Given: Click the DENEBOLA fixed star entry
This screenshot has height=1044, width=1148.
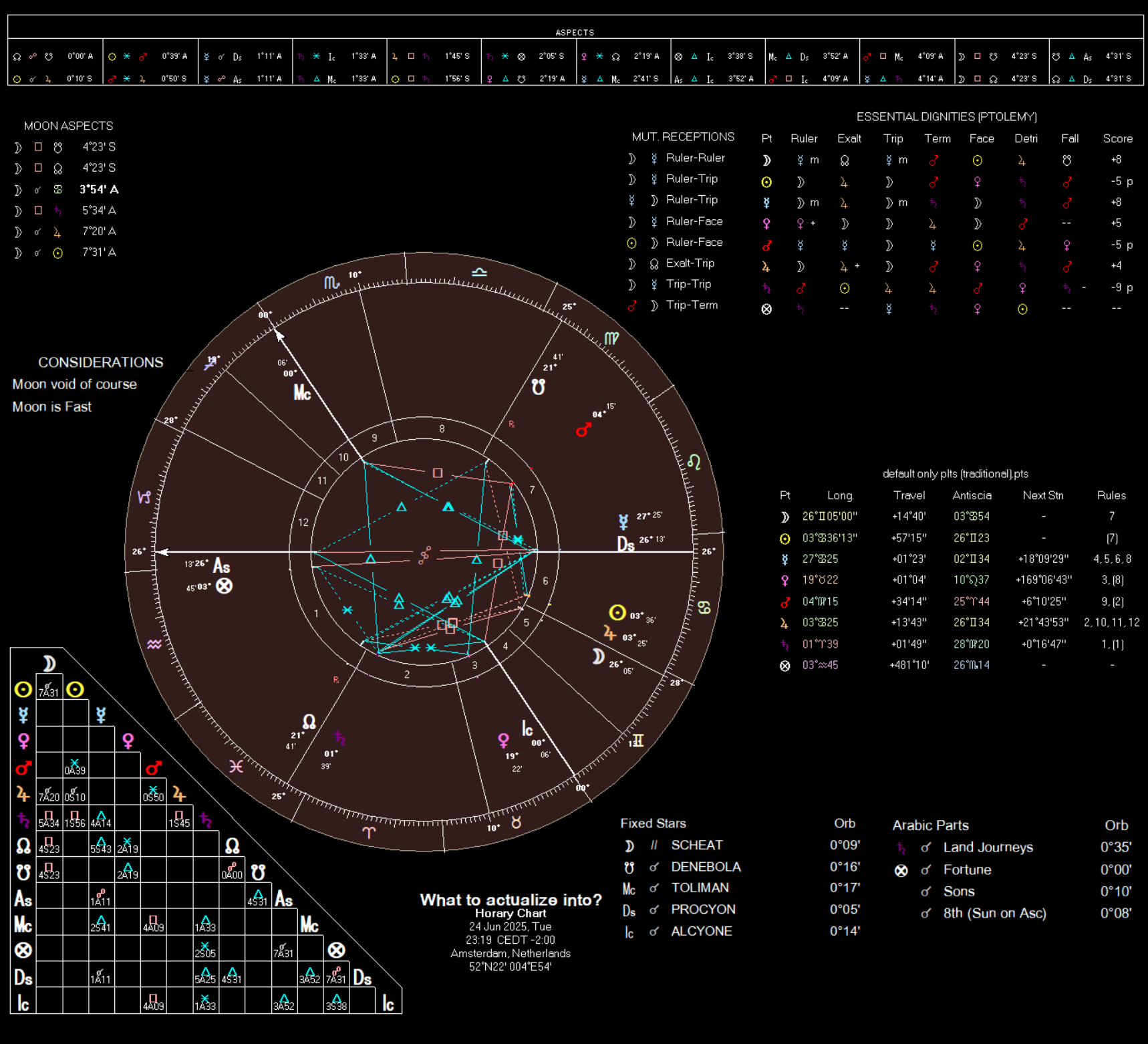Looking at the screenshot, I should tap(706, 867).
